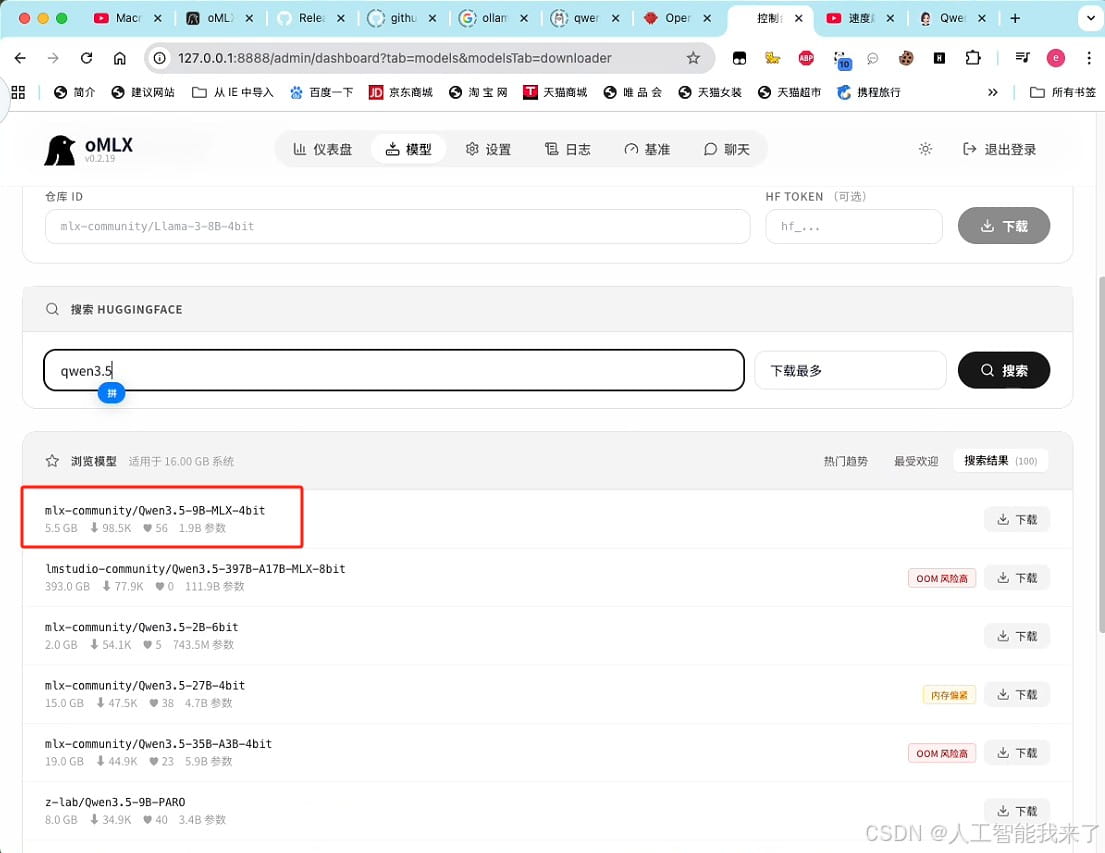Click the oMLX penguin logo
Screen dimensions: 1105x853
(x=60, y=149)
